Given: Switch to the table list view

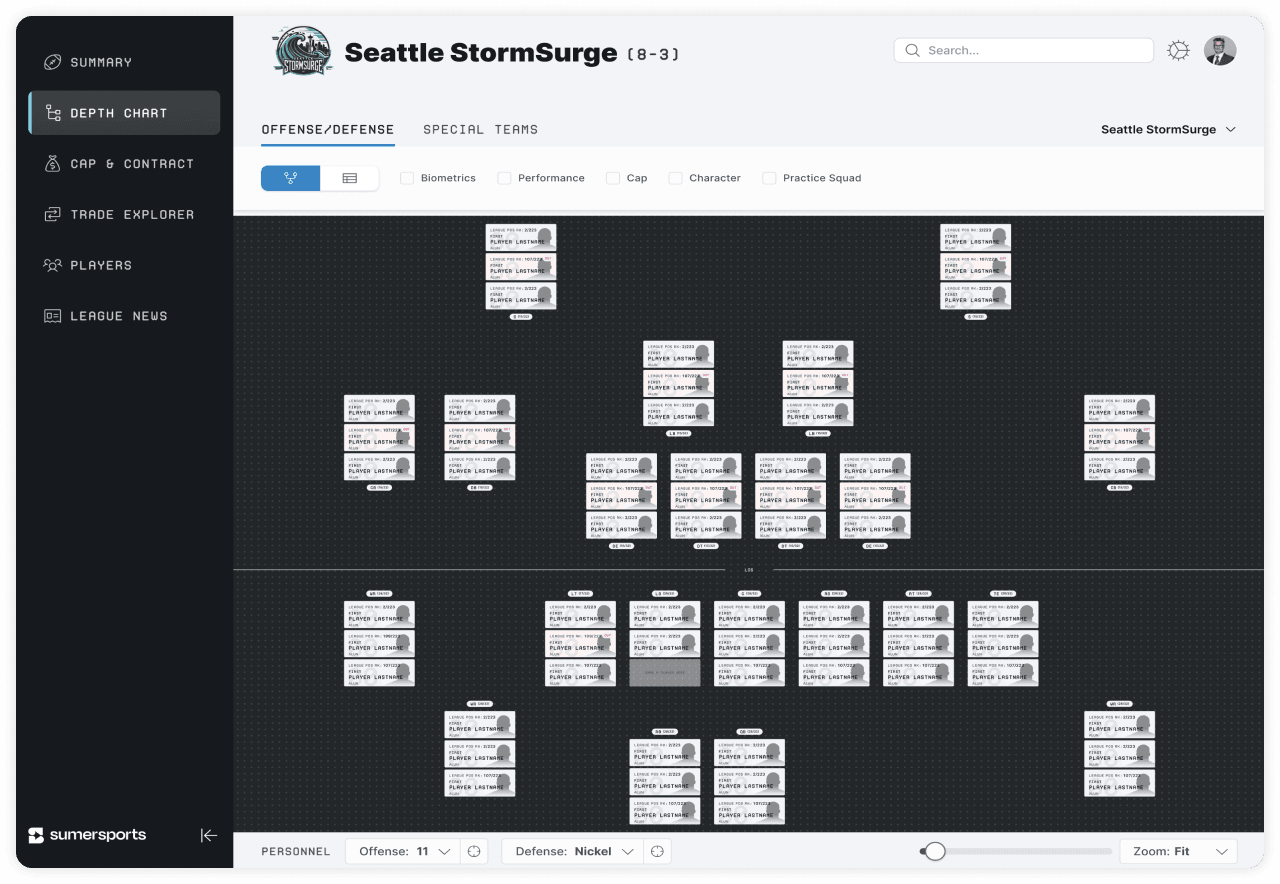Looking at the screenshot, I should pyautogui.click(x=350, y=178).
